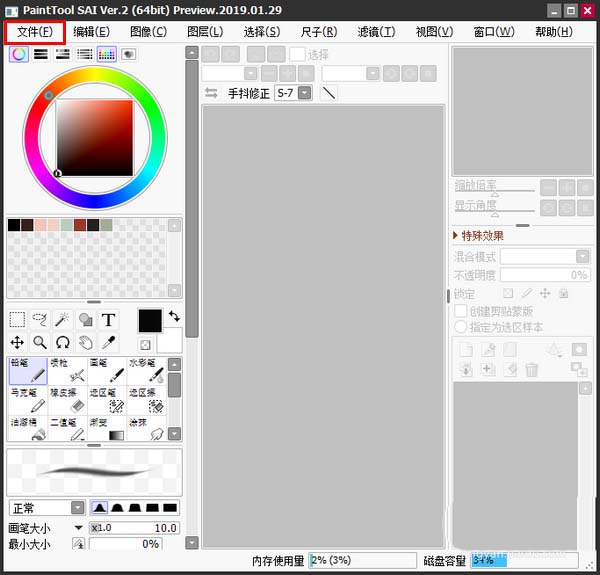Choose the 水彩笔 watercolor brush

click(x=147, y=371)
